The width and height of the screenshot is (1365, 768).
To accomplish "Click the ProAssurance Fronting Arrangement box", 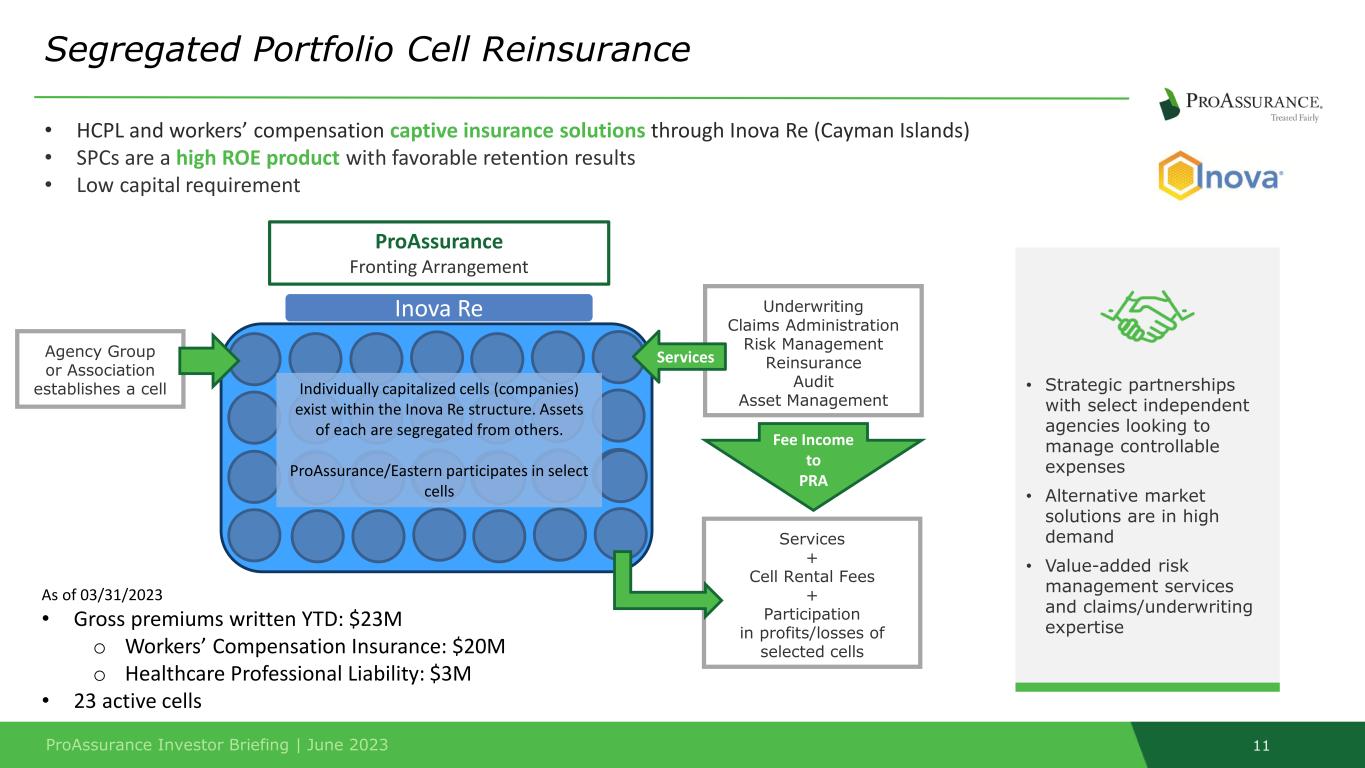I will [x=439, y=253].
